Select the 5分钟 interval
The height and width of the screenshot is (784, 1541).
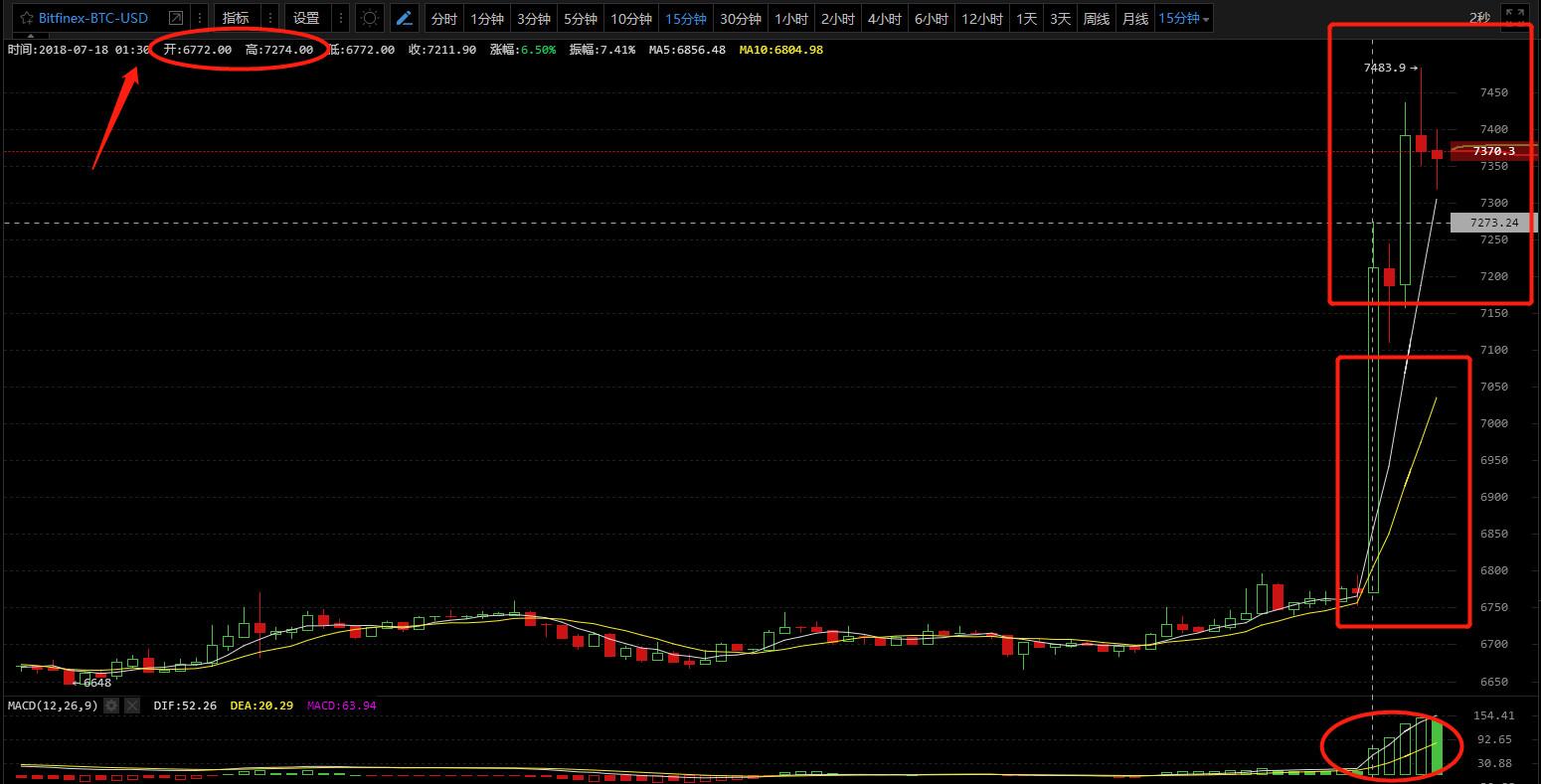tap(581, 18)
